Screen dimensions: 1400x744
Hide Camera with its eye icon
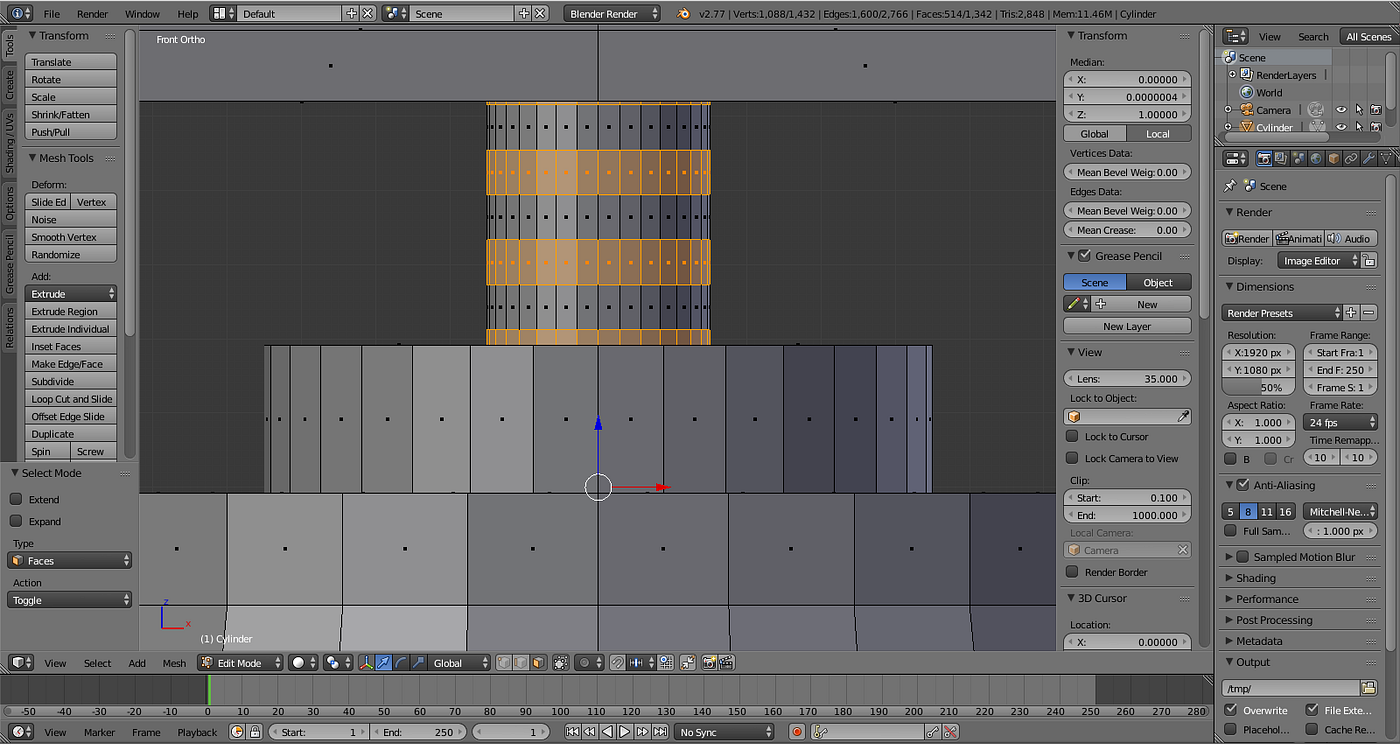1341,110
